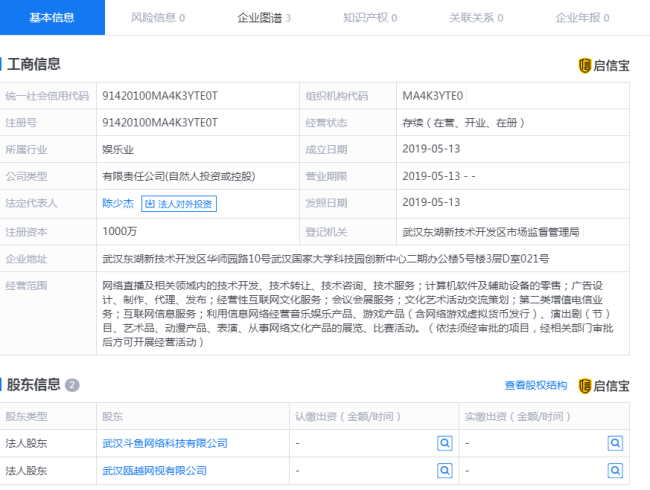Click the 企业地址 address text

pos(325,259)
